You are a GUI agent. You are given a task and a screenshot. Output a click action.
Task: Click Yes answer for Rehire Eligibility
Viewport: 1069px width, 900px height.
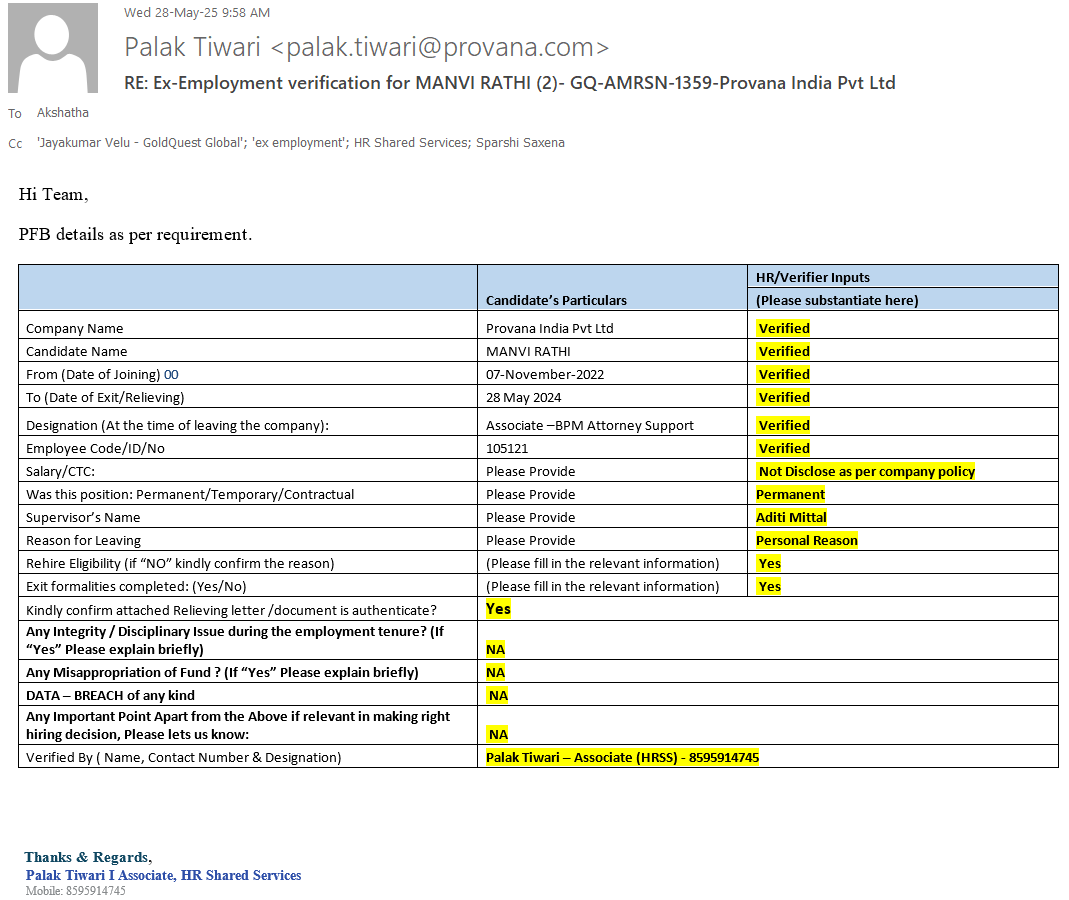tap(769, 563)
